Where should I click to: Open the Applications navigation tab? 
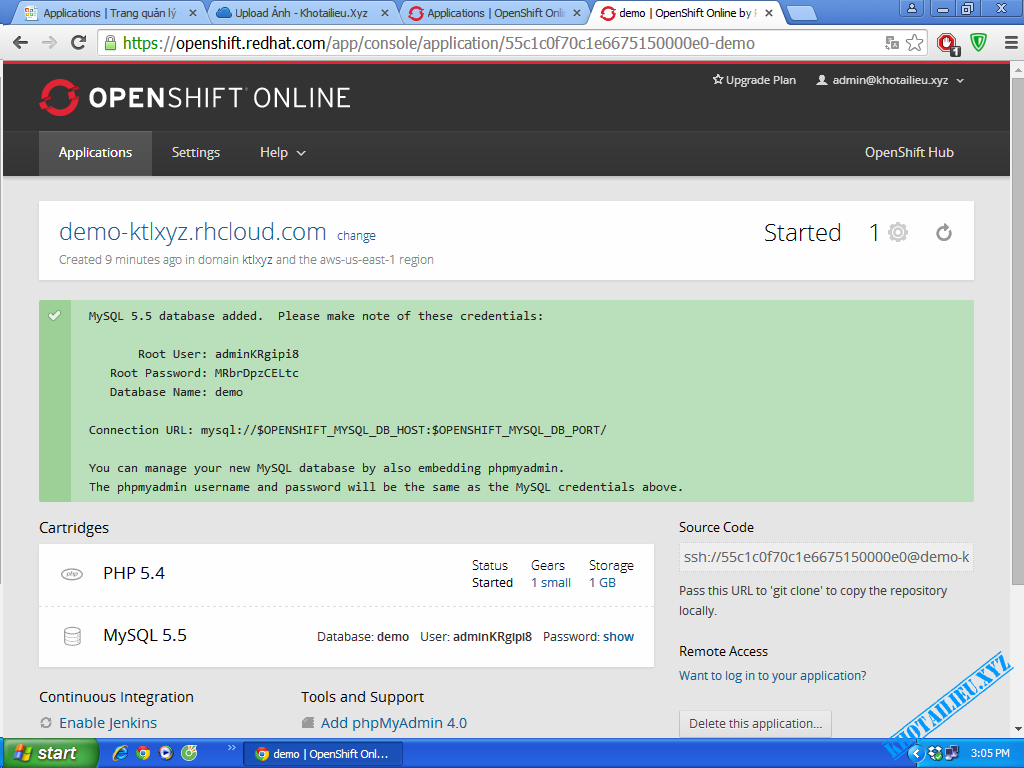click(x=95, y=153)
